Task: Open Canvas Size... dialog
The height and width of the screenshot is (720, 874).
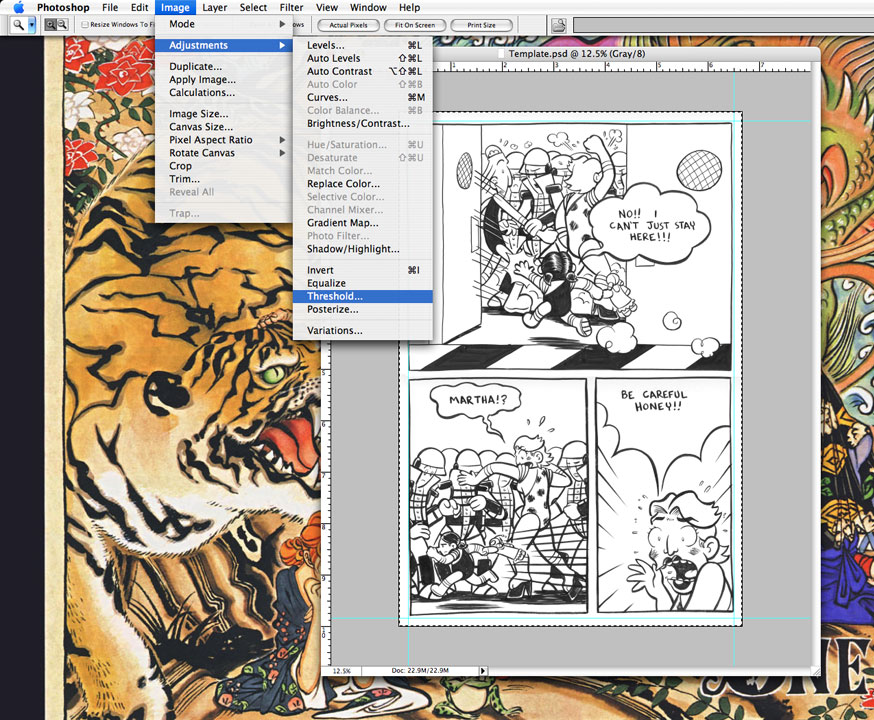Action: 224,127
